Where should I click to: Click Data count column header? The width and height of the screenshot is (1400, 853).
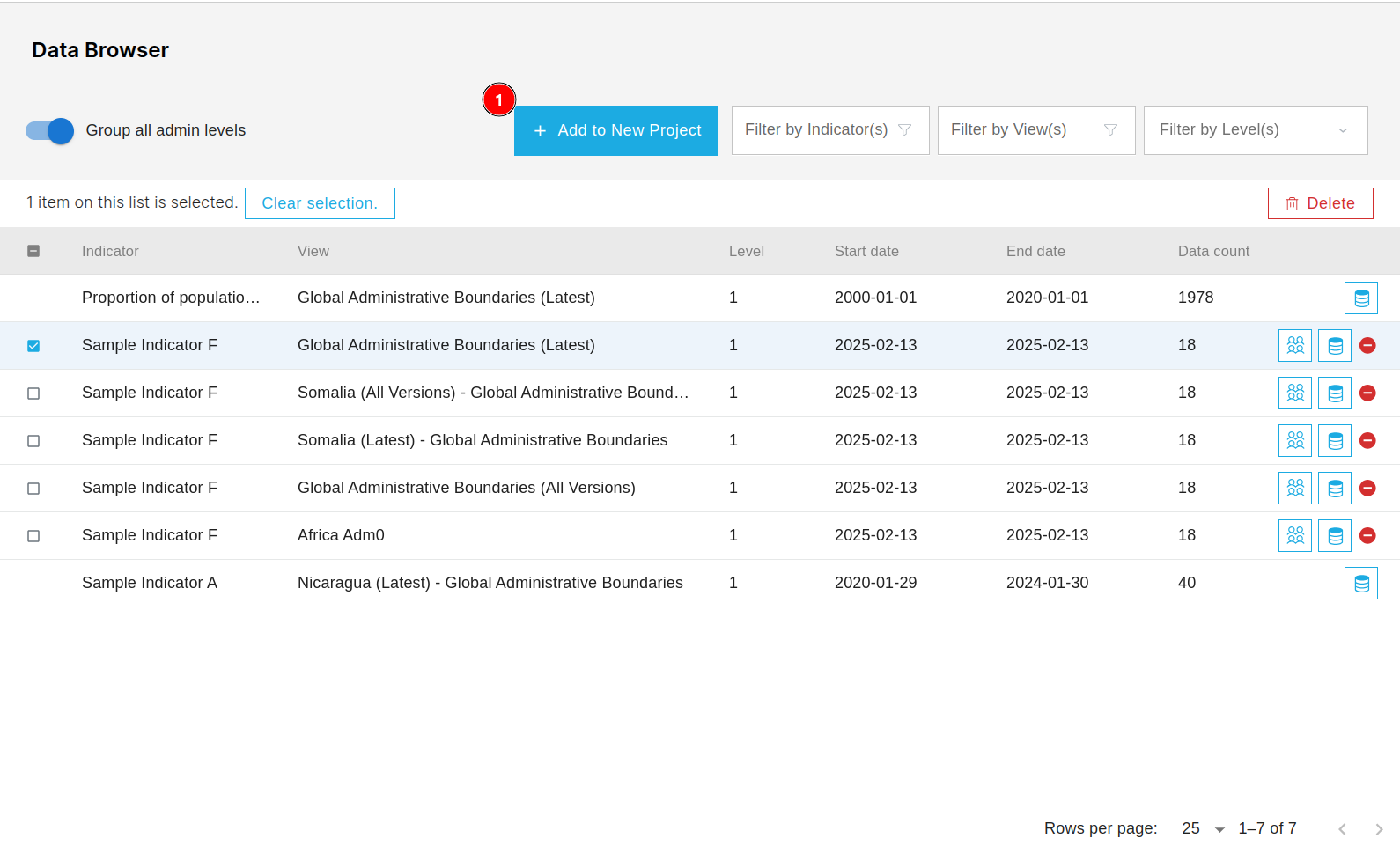tap(1213, 251)
